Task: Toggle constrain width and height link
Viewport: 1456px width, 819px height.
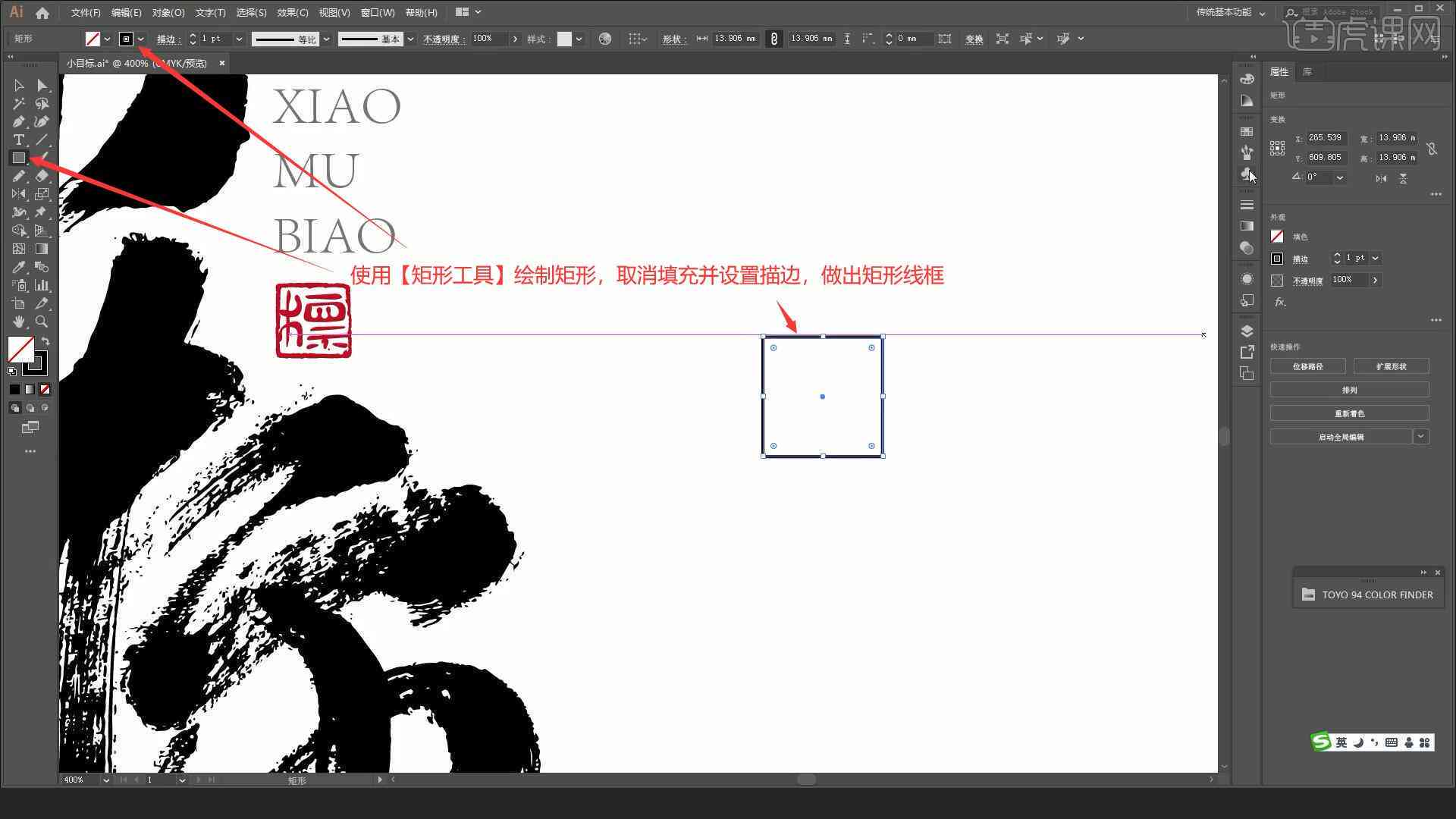Action: click(773, 39)
